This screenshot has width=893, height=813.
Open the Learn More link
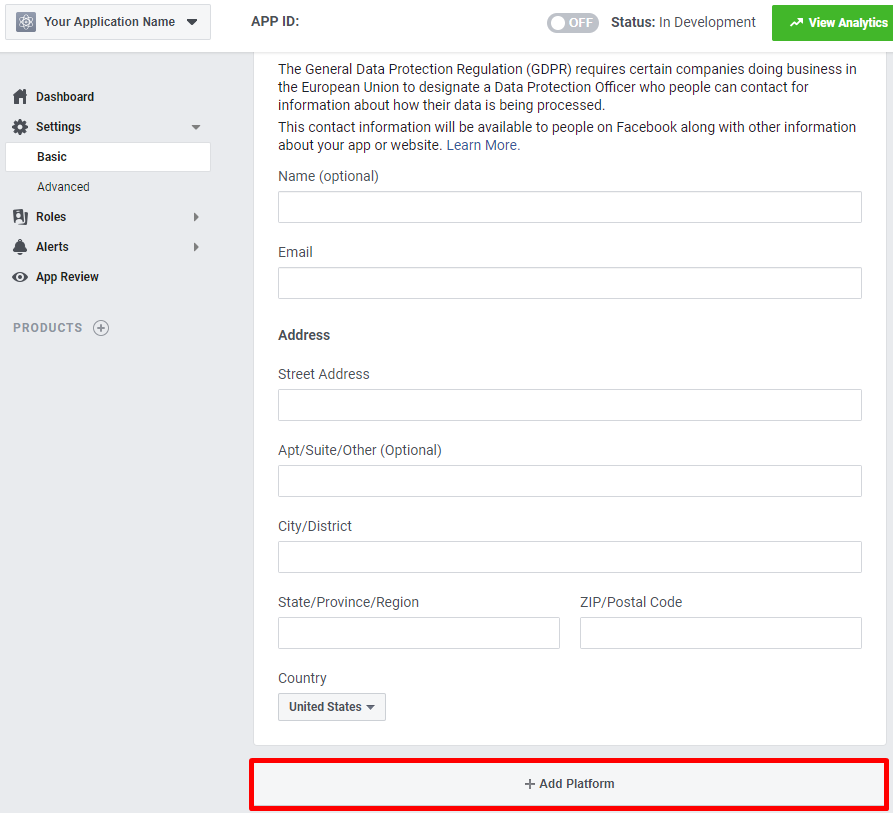click(x=483, y=145)
